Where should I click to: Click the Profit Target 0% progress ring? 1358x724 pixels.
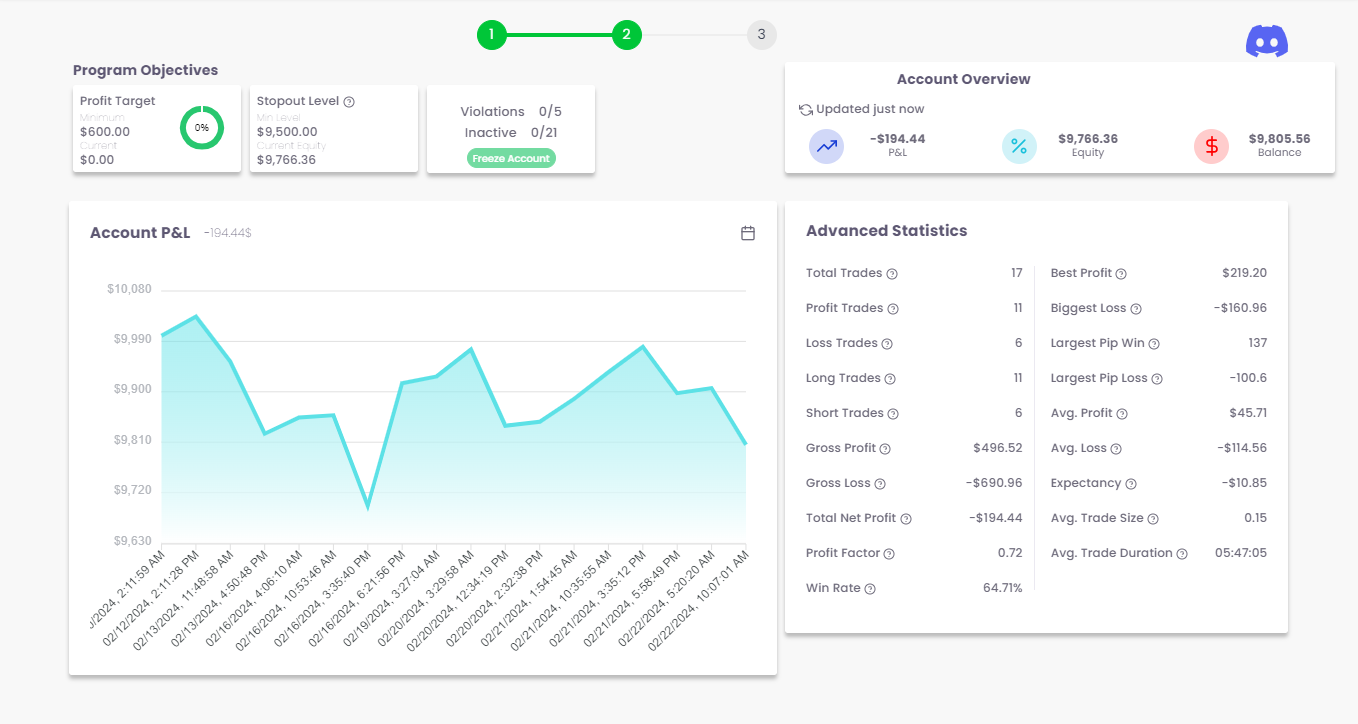click(x=202, y=128)
